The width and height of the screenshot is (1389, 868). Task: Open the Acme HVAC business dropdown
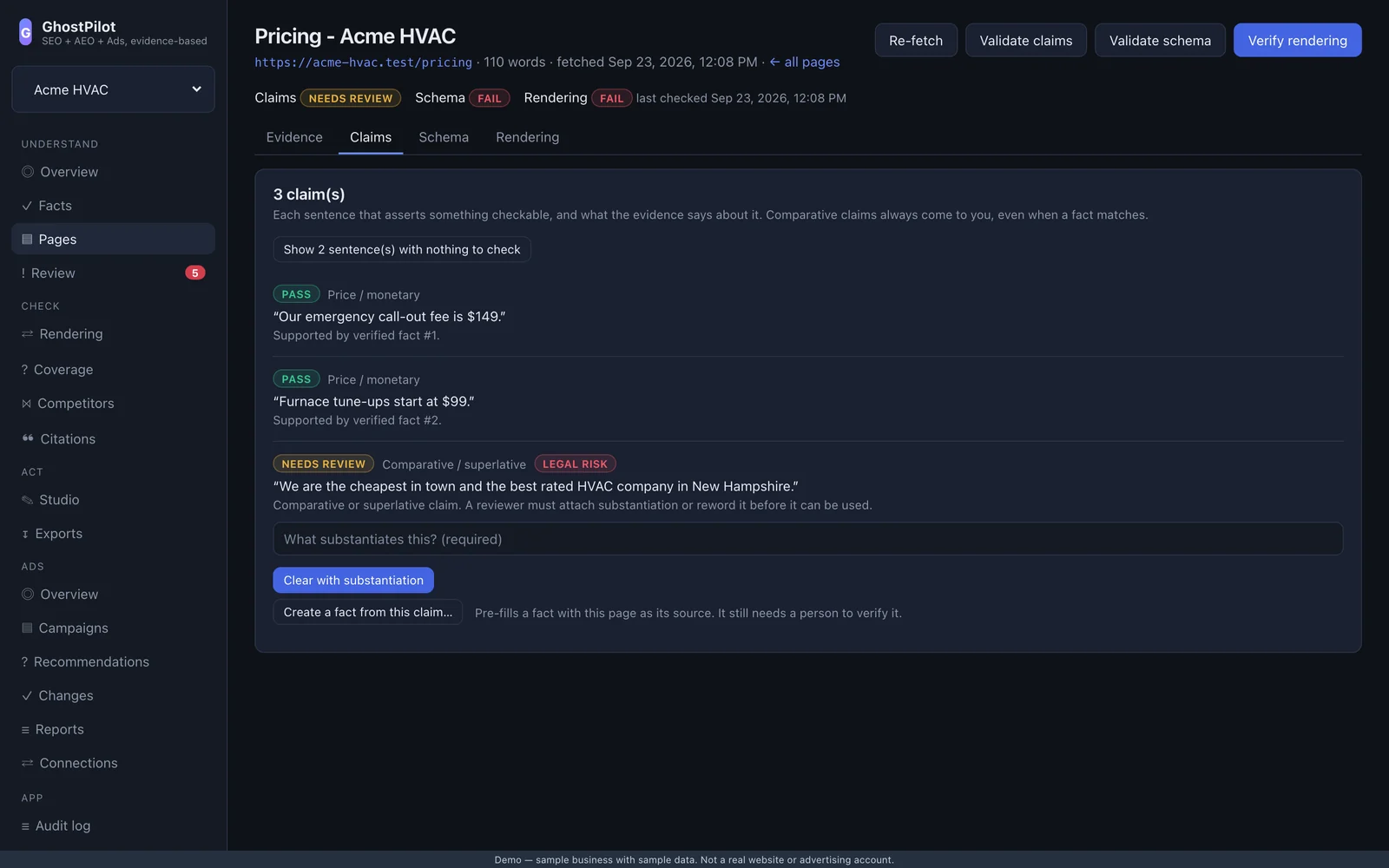click(113, 89)
